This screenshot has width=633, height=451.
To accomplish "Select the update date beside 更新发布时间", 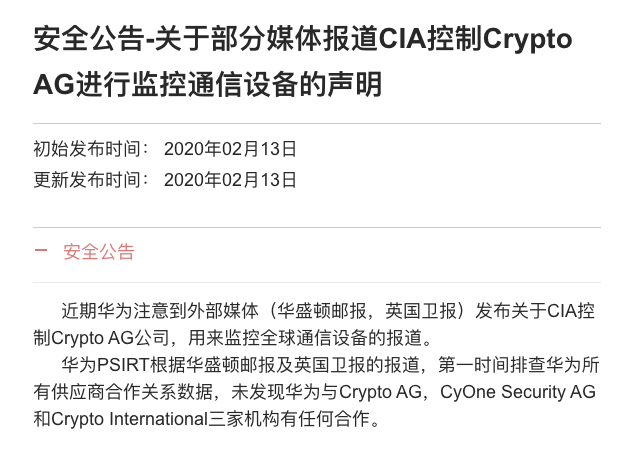I will point(230,179).
